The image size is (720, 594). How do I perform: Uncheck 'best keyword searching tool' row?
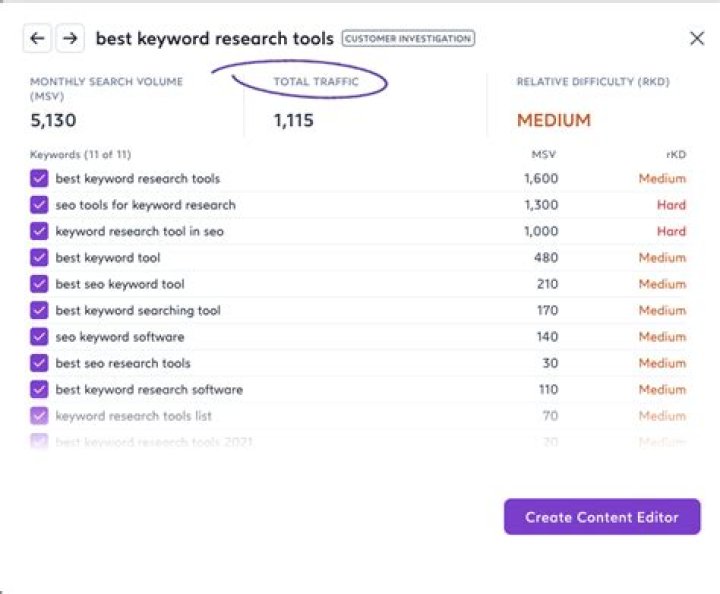coord(39,310)
